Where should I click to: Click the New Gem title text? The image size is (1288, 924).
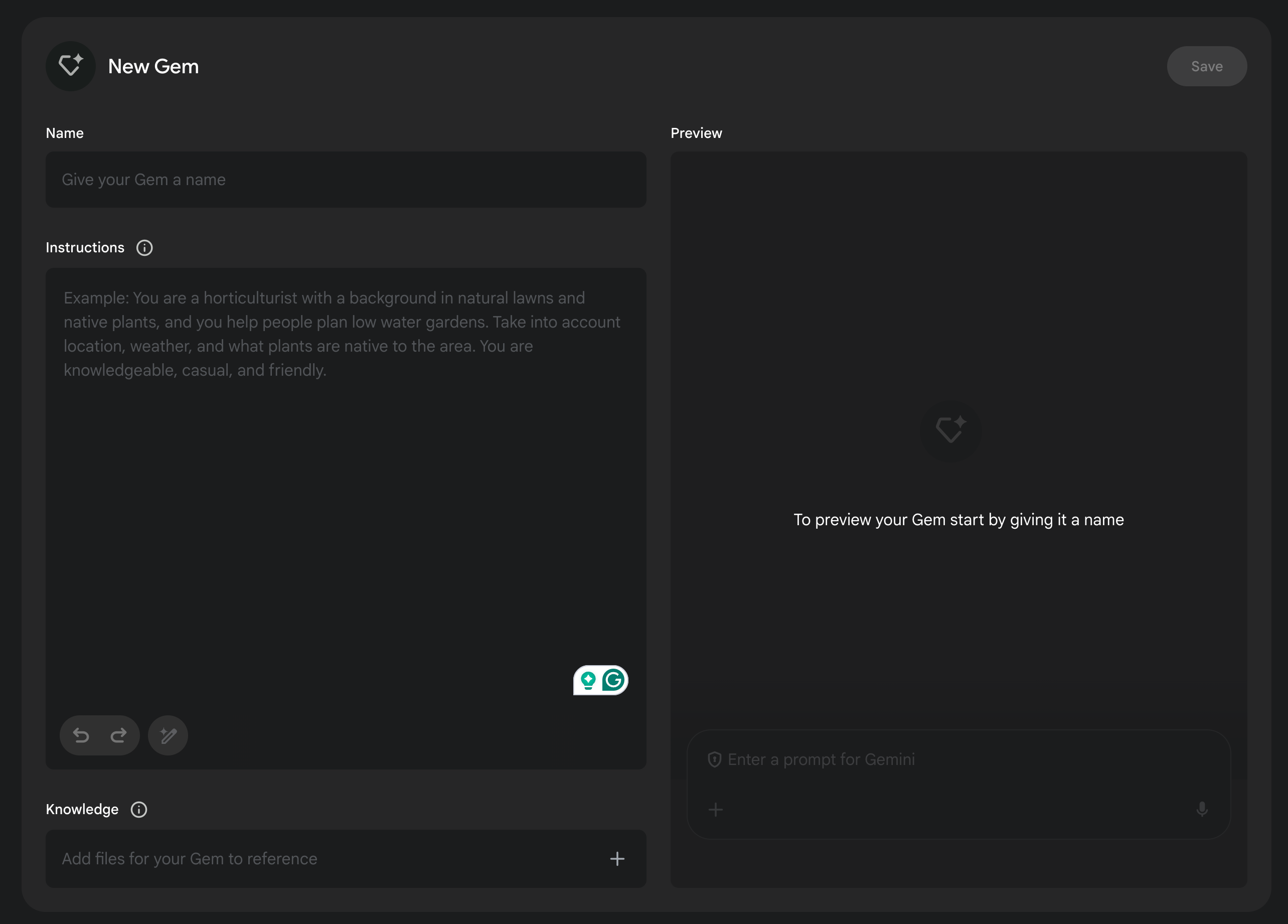153,66
